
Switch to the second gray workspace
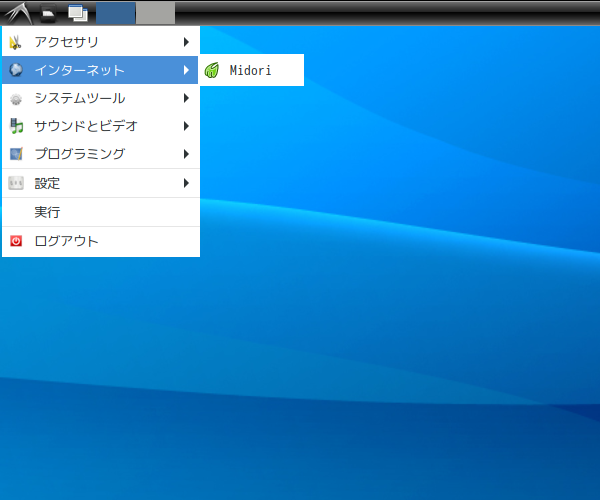(x=155, y=13)
